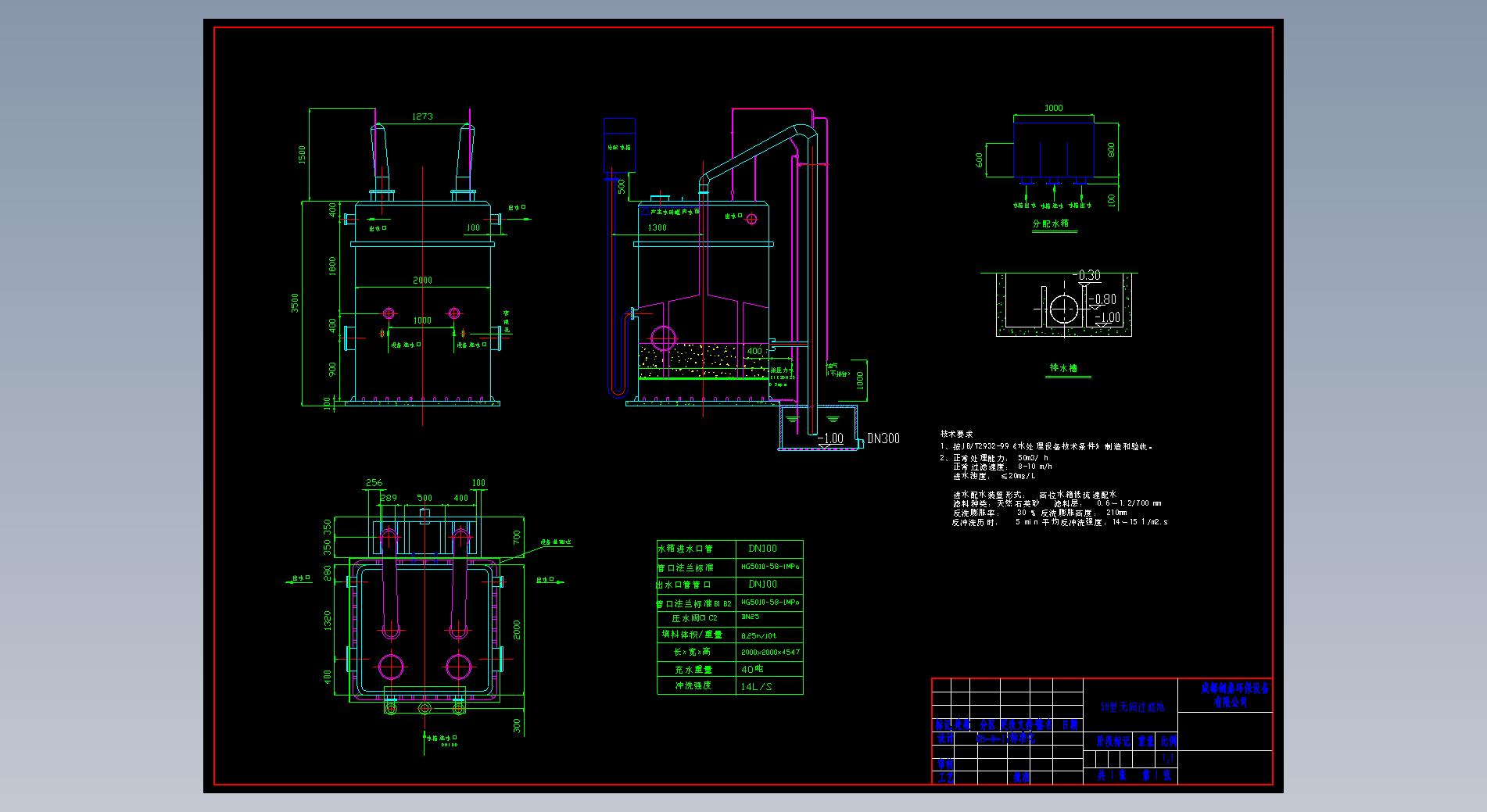The height and width of the screenshot is (812, 1487).
Task: Click the 1273 dimension on the front view
Action: click(x=422, y=116)
